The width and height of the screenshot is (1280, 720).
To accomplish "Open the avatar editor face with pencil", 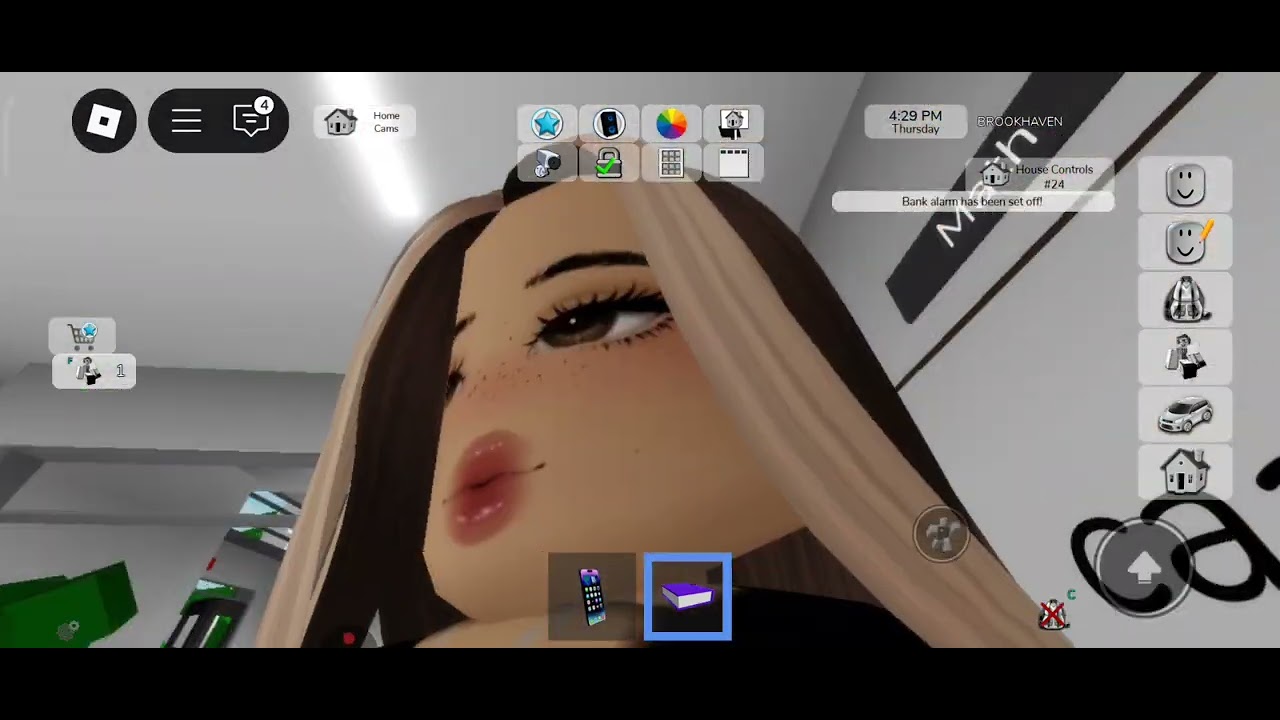I will tap(1185, 242).
